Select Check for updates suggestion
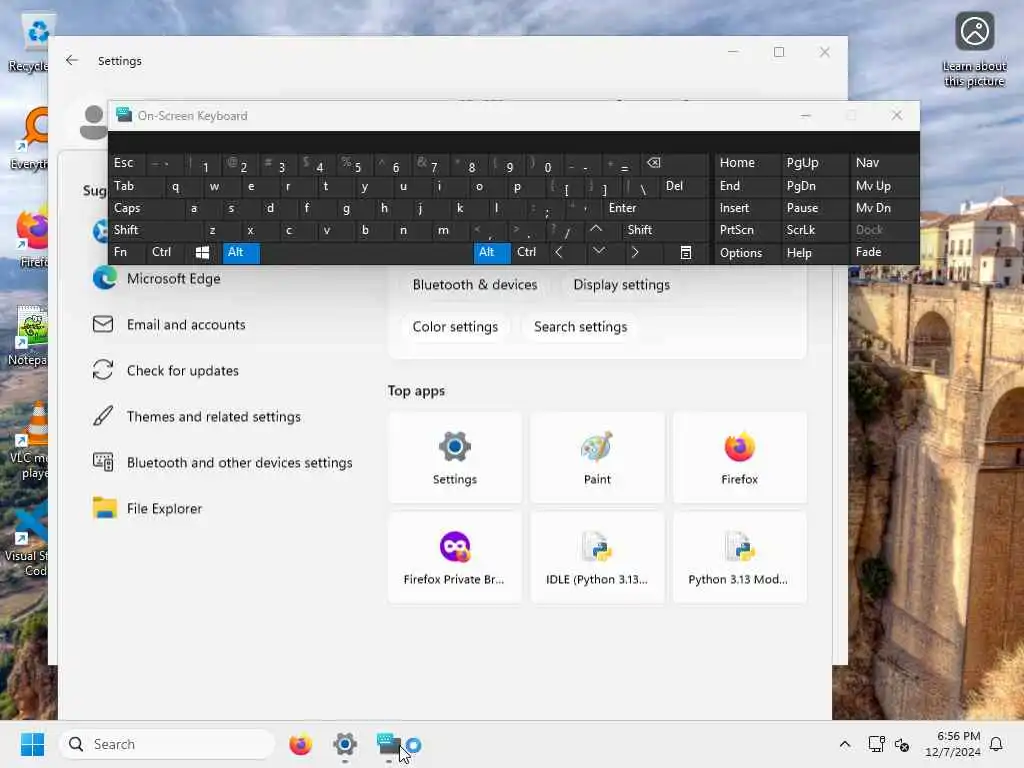The height and width of the screenshot is (768, 1024). click(x=182, y=370)
